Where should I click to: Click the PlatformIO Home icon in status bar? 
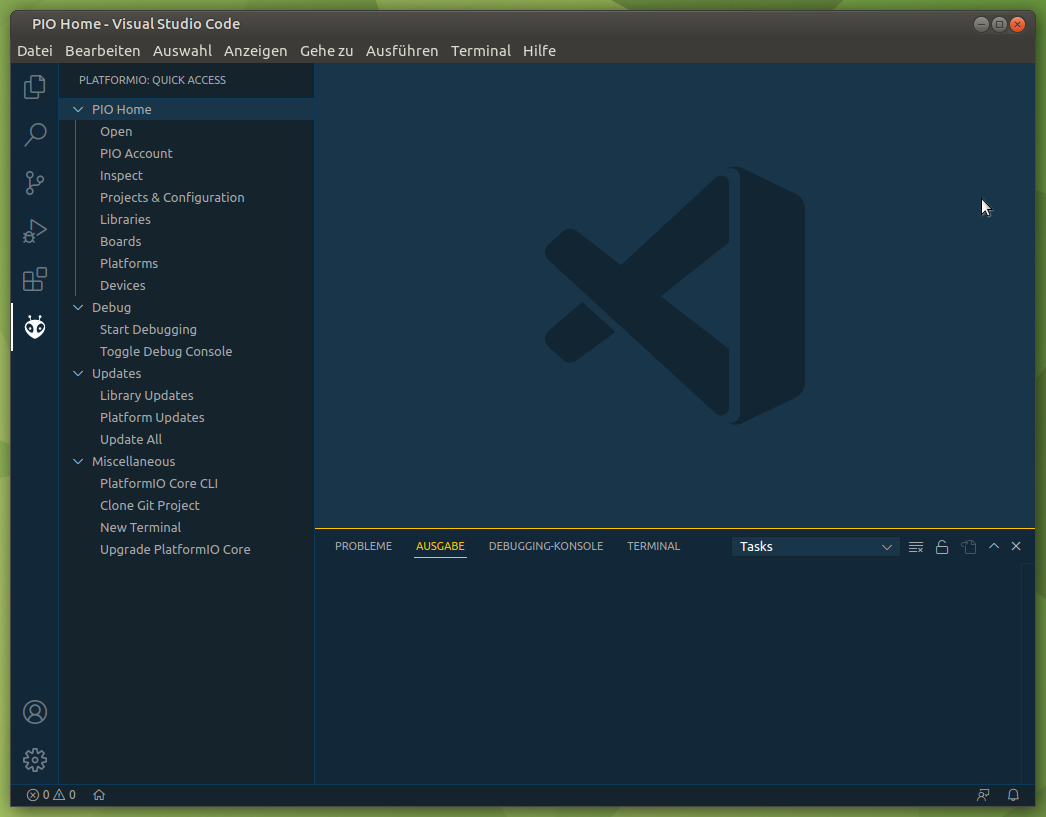tap(99, 795)
